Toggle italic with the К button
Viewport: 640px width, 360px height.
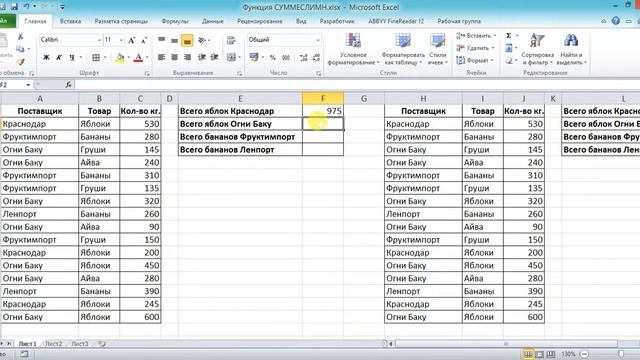pos(59,58)
